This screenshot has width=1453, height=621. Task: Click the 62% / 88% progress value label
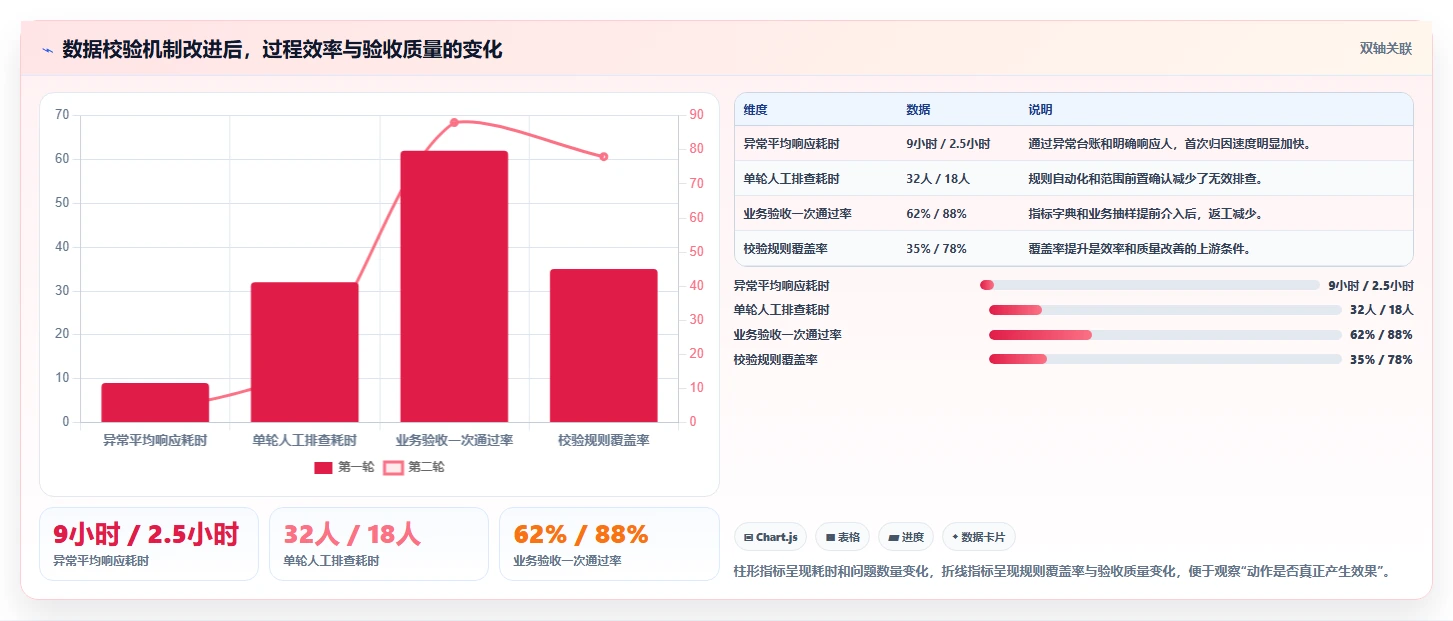click(x=1381, y=335)
